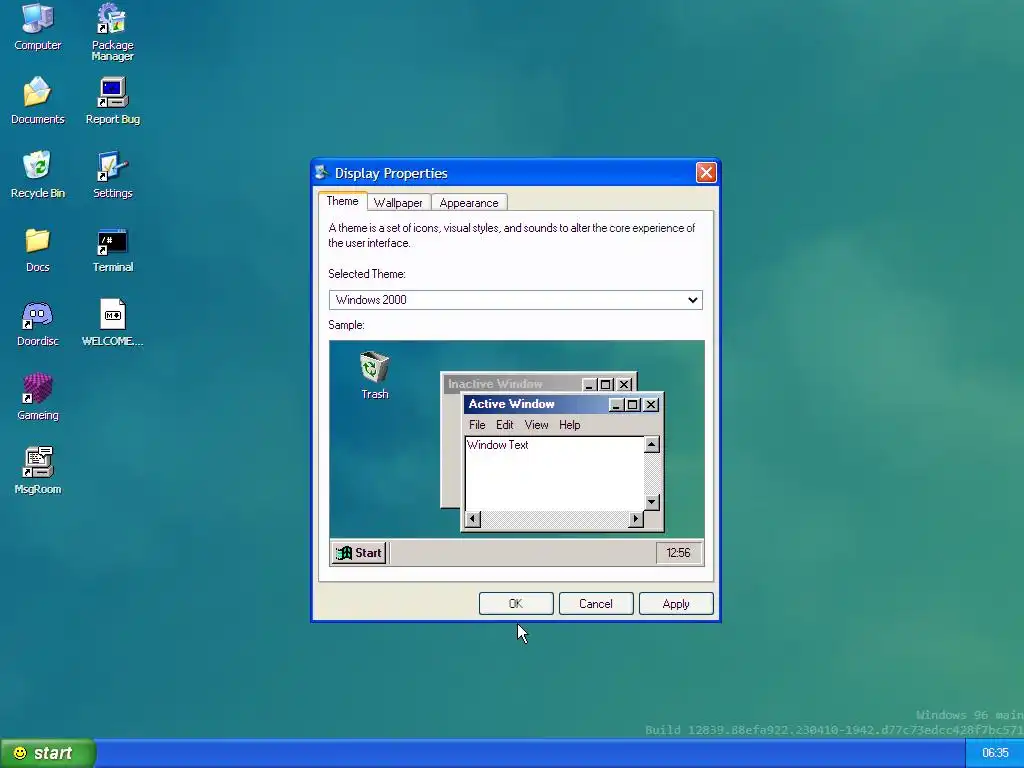Viewport: 1024px width, 768px height.
Task: Open the start menu on taskbar
Action: pos(48,753)
